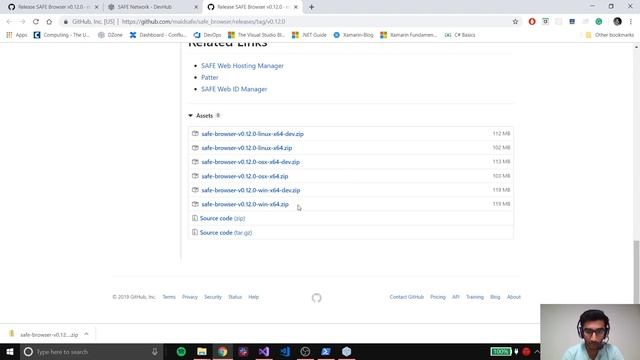Screen dimensions: 640x360
Task: Download Source code (tar.gz)
Action: point(226,233)
